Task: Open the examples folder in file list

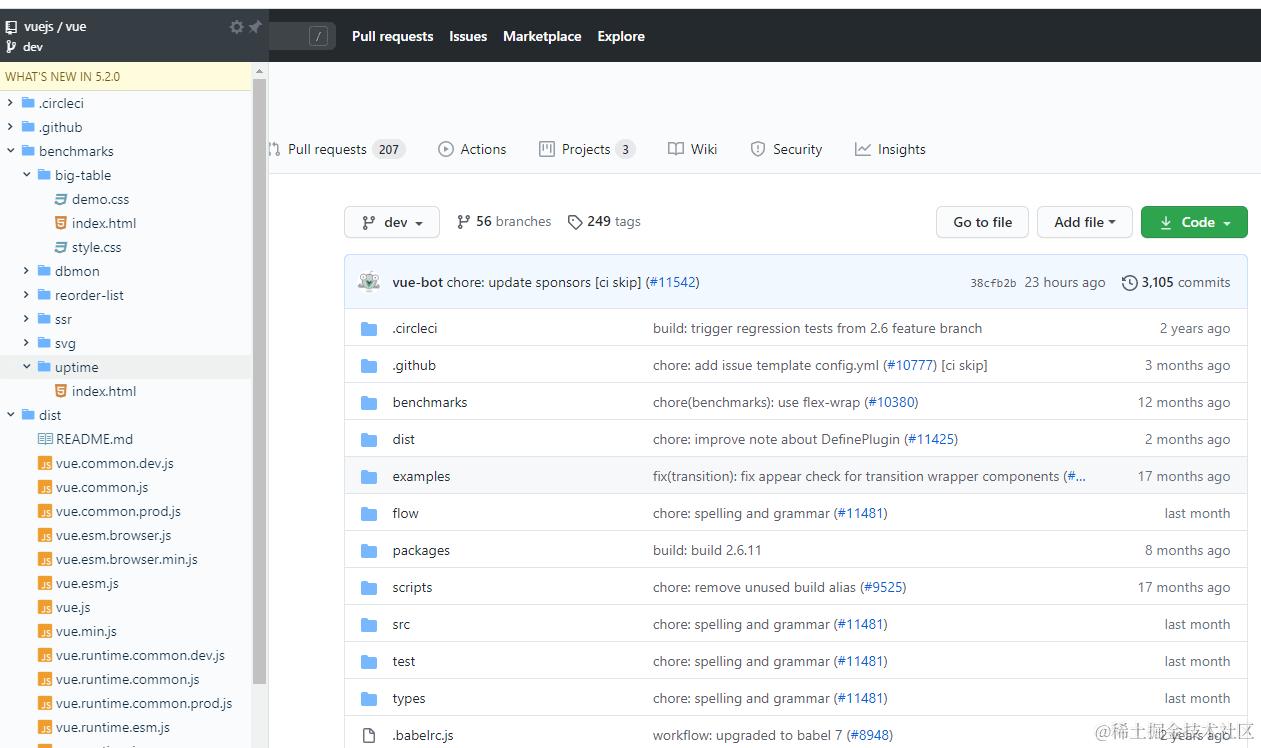Action: pyautogui.click(x=421, y=476)
